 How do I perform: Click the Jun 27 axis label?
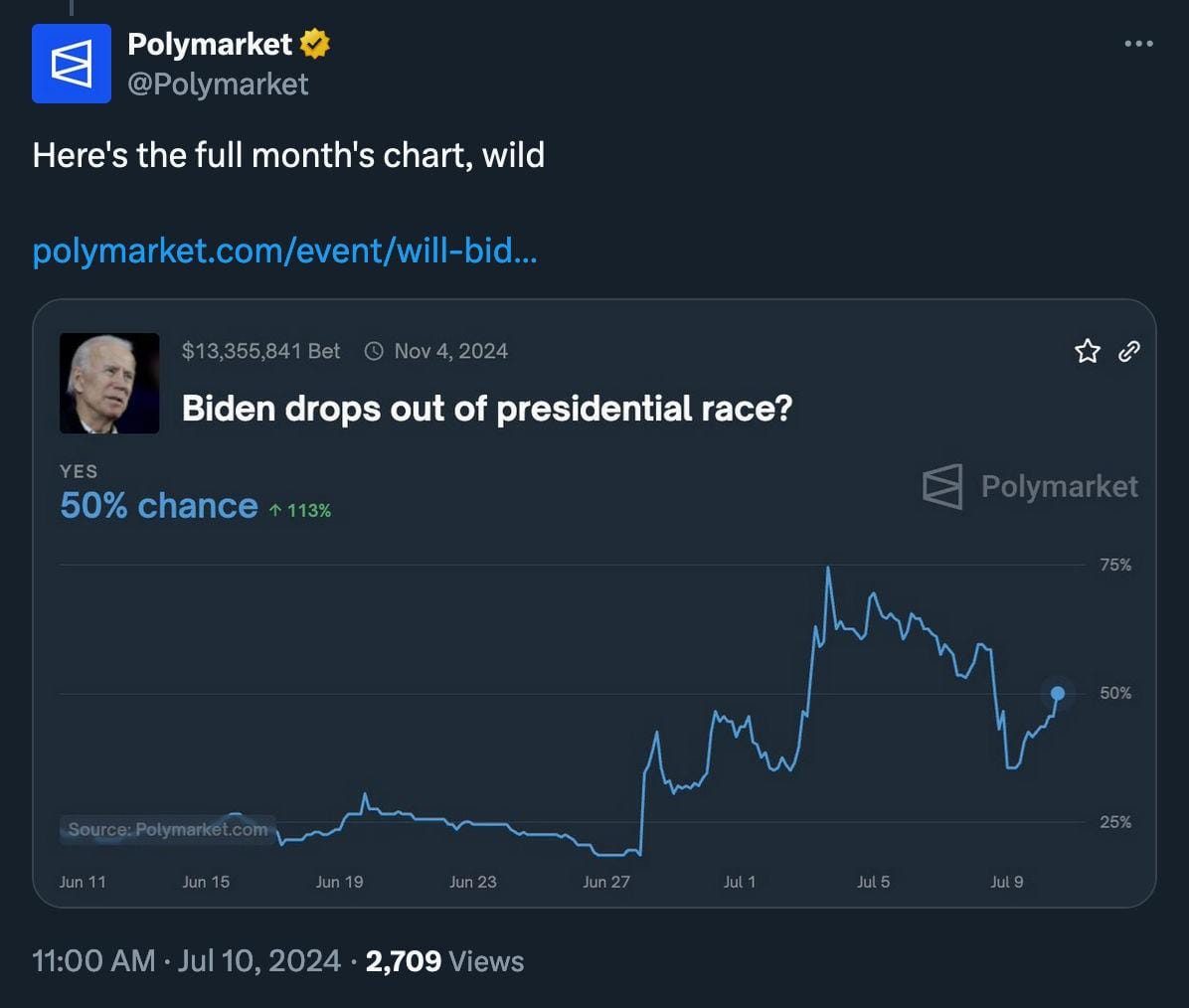[x=605, y=882]
